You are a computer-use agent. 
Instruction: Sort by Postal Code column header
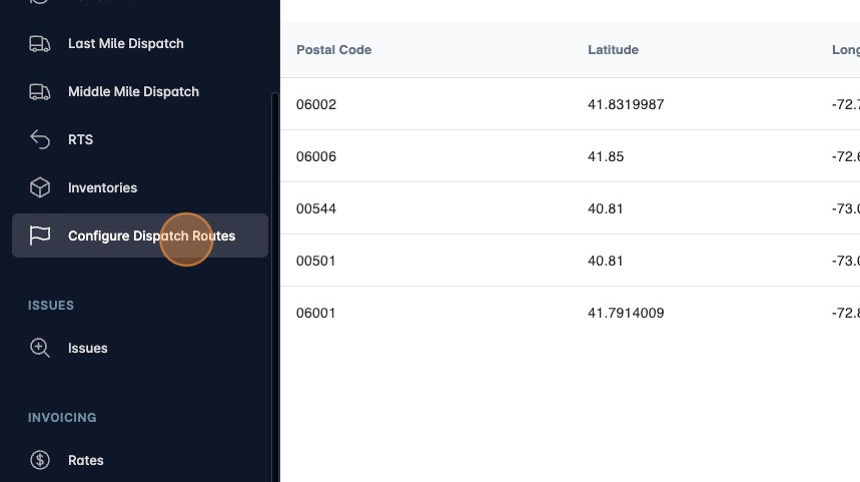coord(334,50)
